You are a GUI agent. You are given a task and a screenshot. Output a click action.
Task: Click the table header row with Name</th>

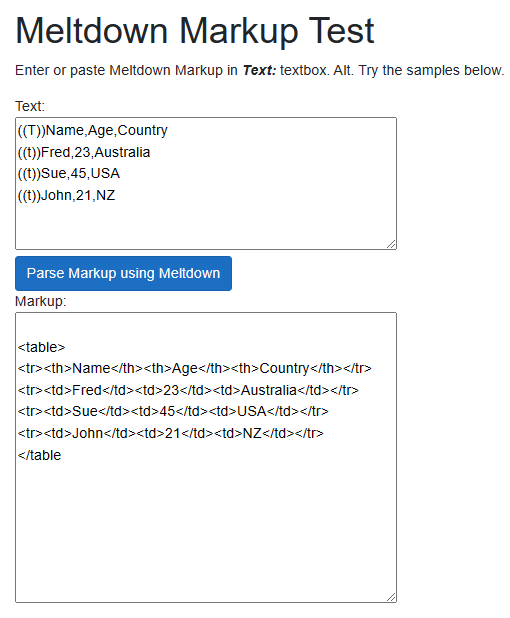click(x=195, y=368)
